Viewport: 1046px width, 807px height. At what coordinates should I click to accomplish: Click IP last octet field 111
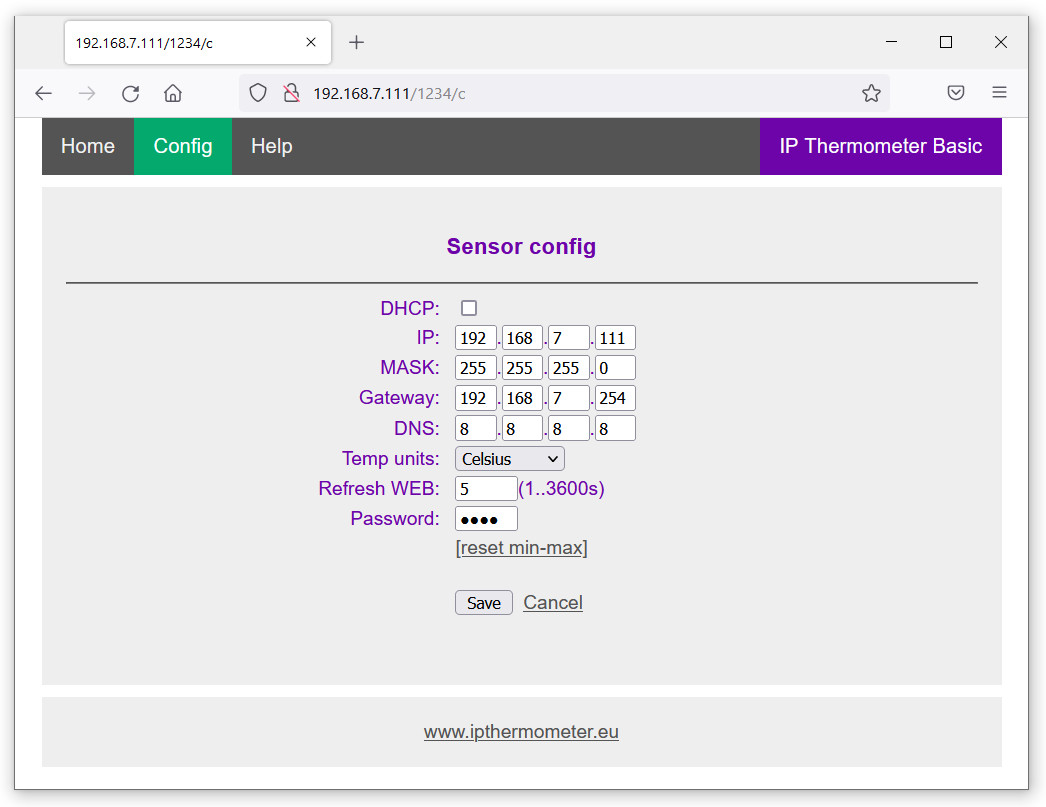[x=615, y=338]
